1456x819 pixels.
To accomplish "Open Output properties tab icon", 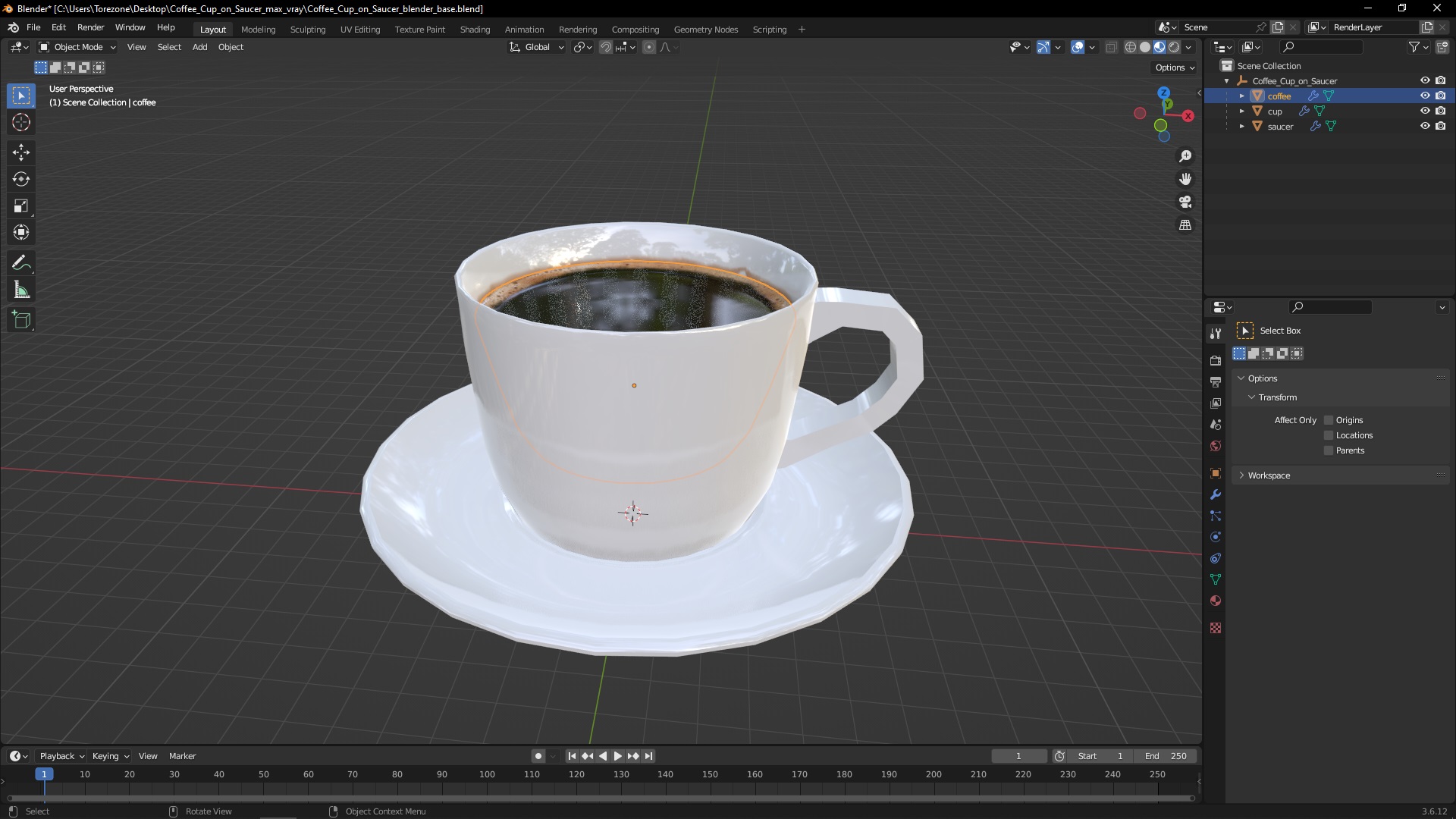I will coord(1216,381).
